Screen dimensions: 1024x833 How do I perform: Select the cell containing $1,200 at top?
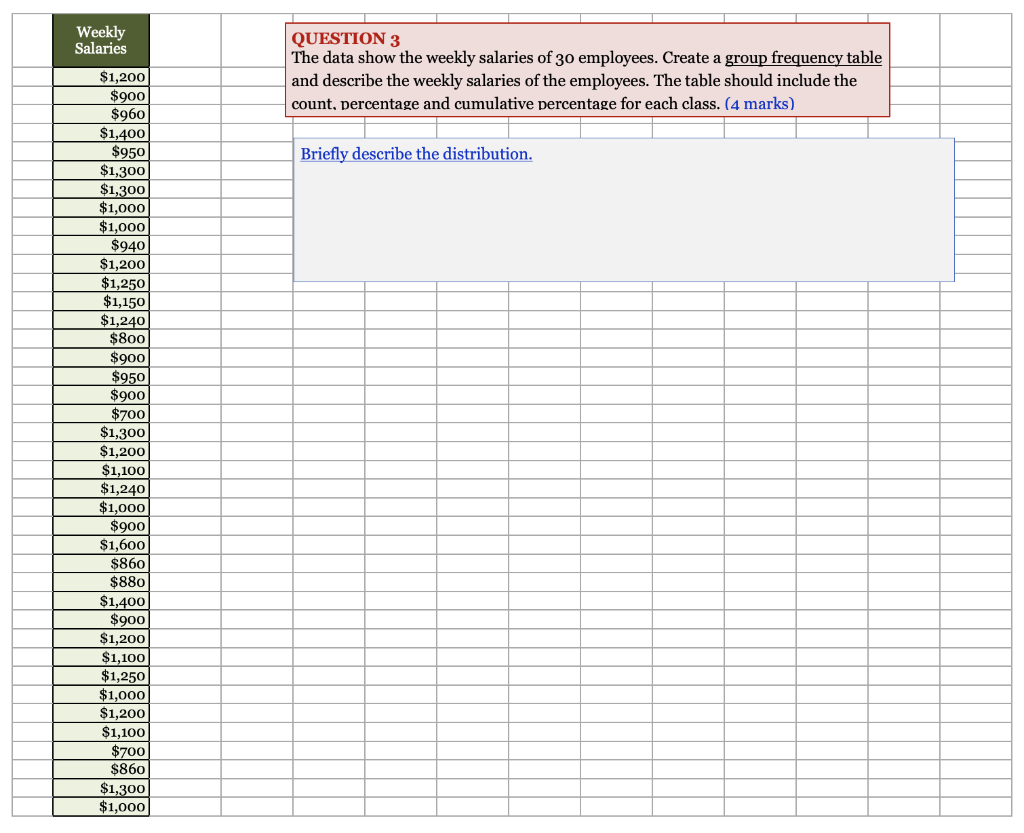(100, 77)
